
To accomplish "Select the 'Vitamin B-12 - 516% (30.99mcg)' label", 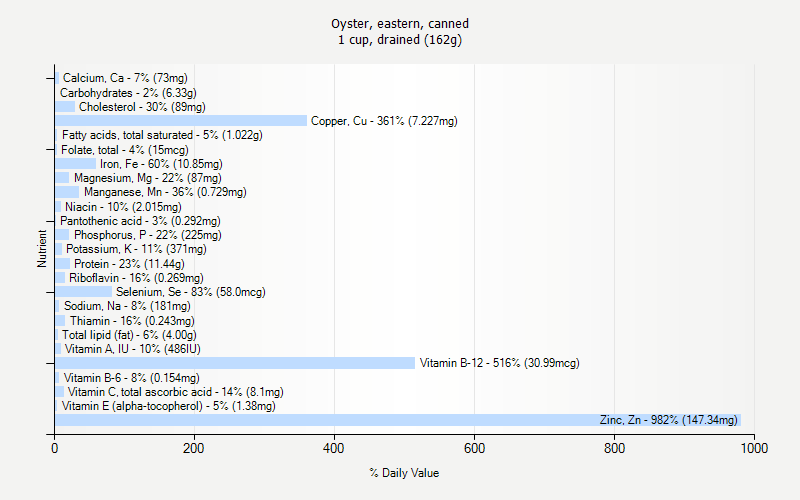I will pyautogui.click(x=499, y=363).
